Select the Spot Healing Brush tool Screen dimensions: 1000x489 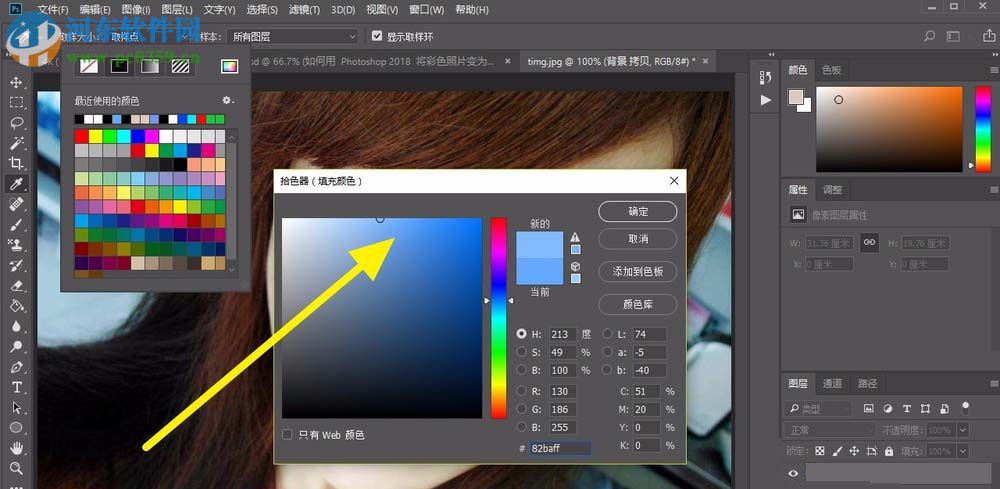coord(16,204)
